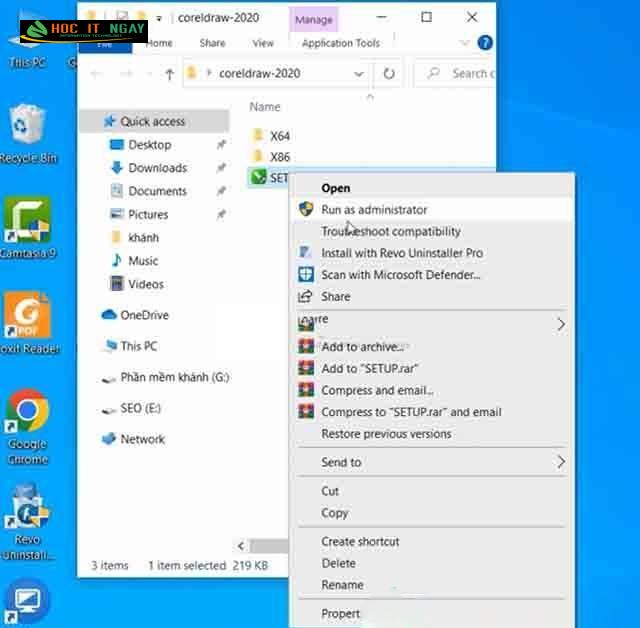Click the Run as administrator shield icon
This screenshot has width=640, height=628.
(x=306, y=209)
